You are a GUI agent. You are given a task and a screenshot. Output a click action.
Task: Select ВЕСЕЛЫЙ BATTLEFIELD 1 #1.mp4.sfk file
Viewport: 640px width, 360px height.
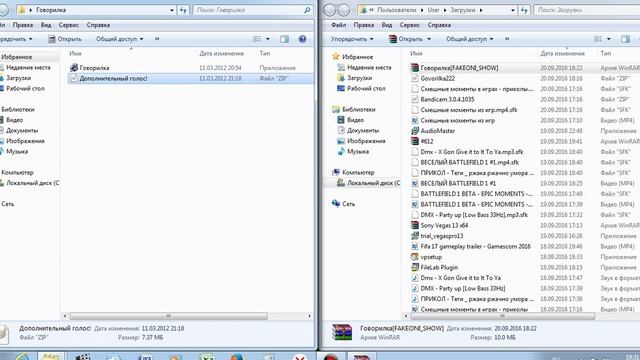point(469,162)
